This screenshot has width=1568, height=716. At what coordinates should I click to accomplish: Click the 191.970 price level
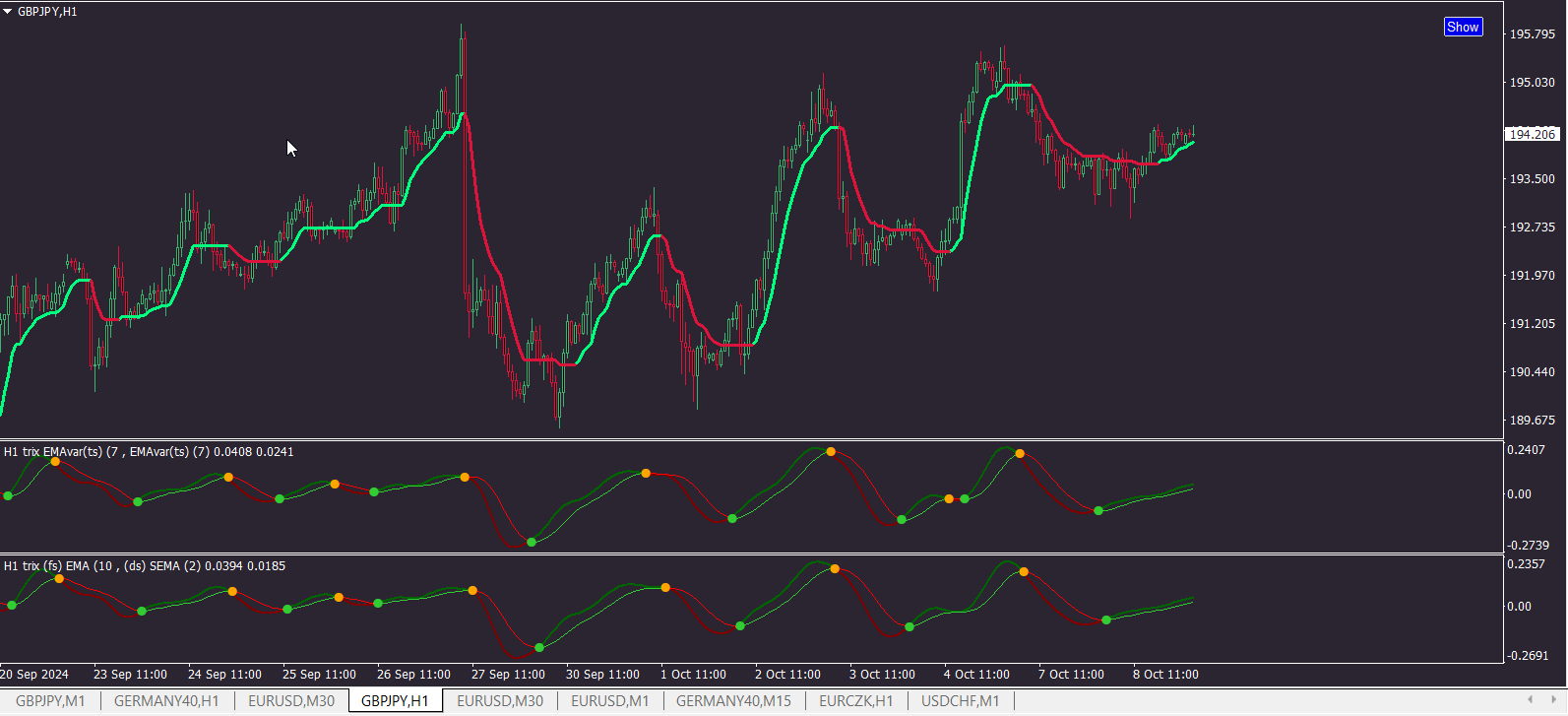pos(1533,276)
